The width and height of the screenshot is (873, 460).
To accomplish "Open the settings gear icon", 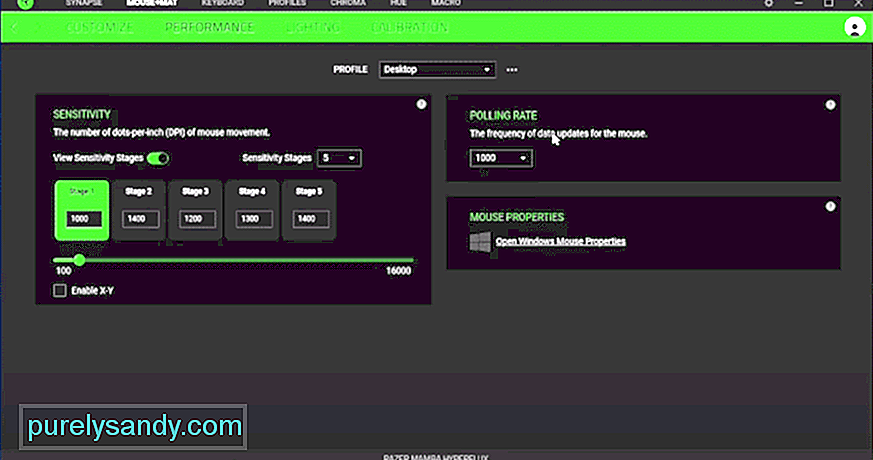I will [x=768, y=3].
